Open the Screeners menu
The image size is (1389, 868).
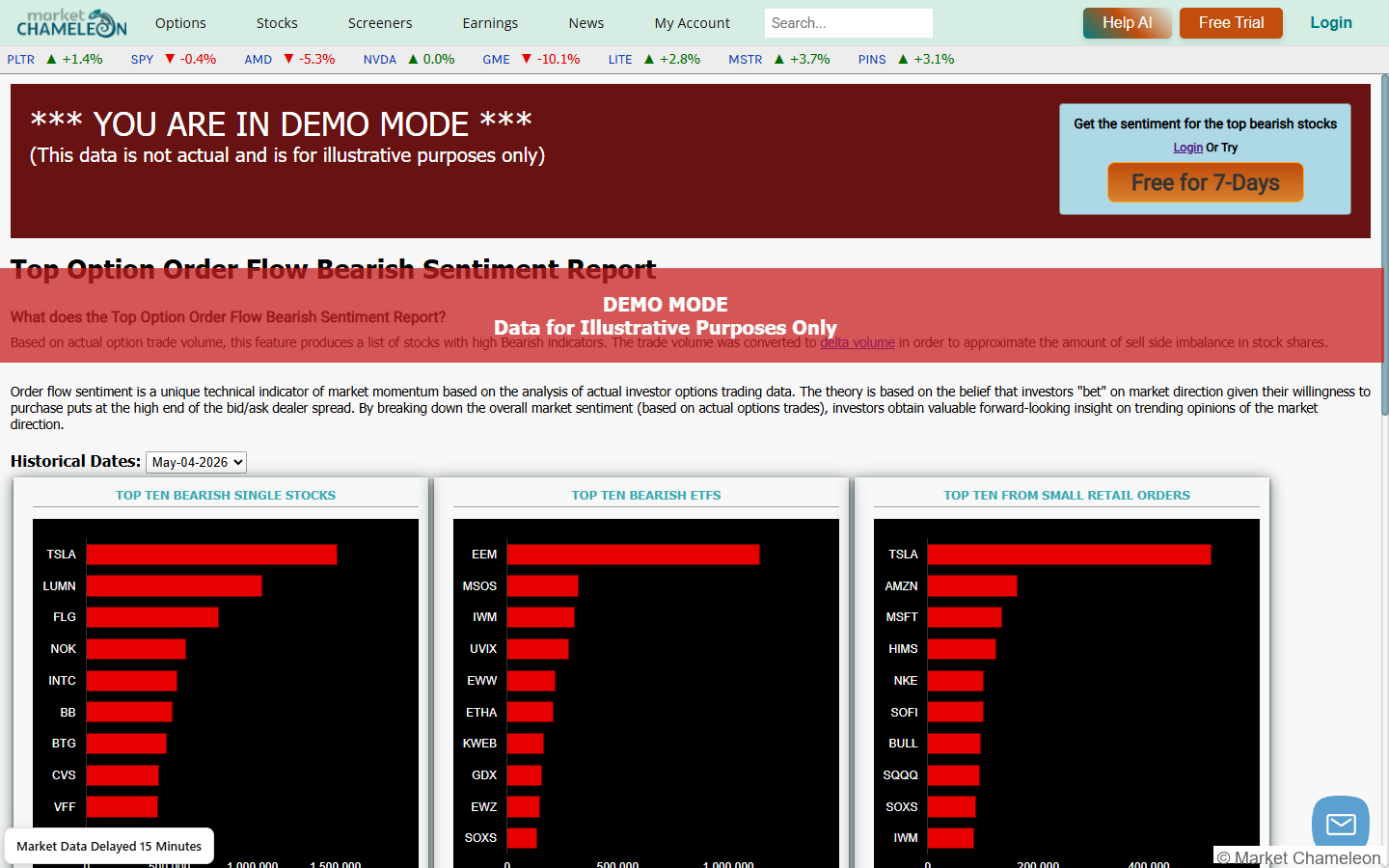point(380,23)
